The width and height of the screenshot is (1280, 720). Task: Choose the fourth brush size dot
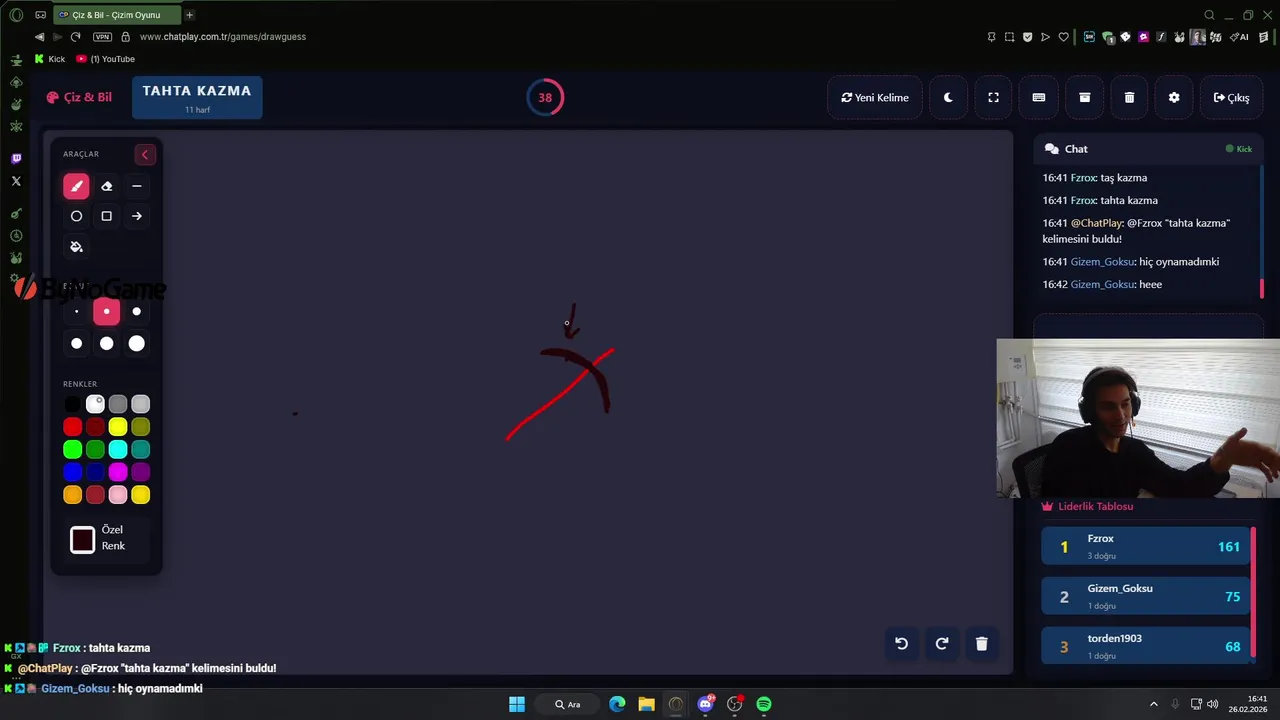(x=76, y=343)
